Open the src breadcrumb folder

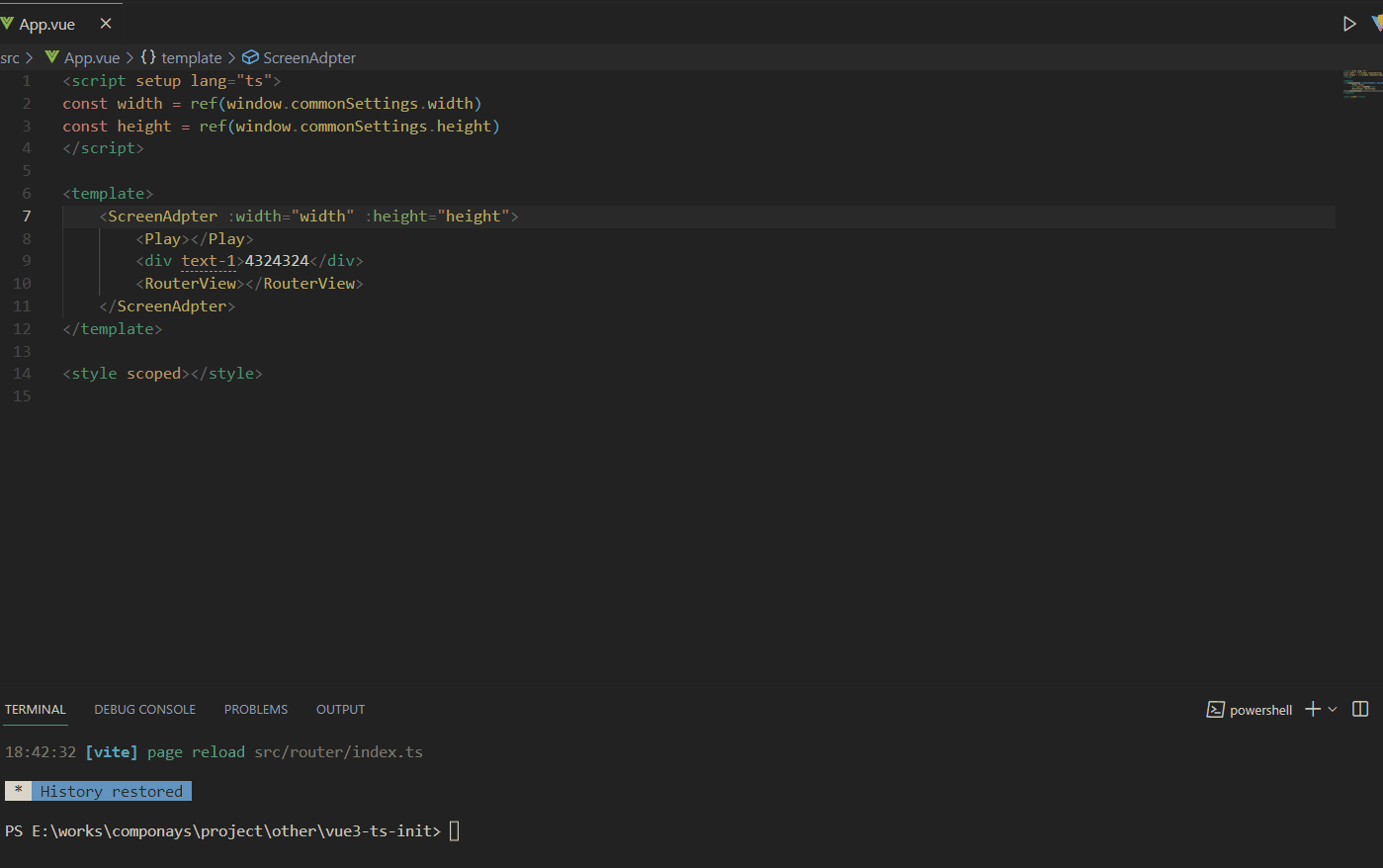point(10,58)
